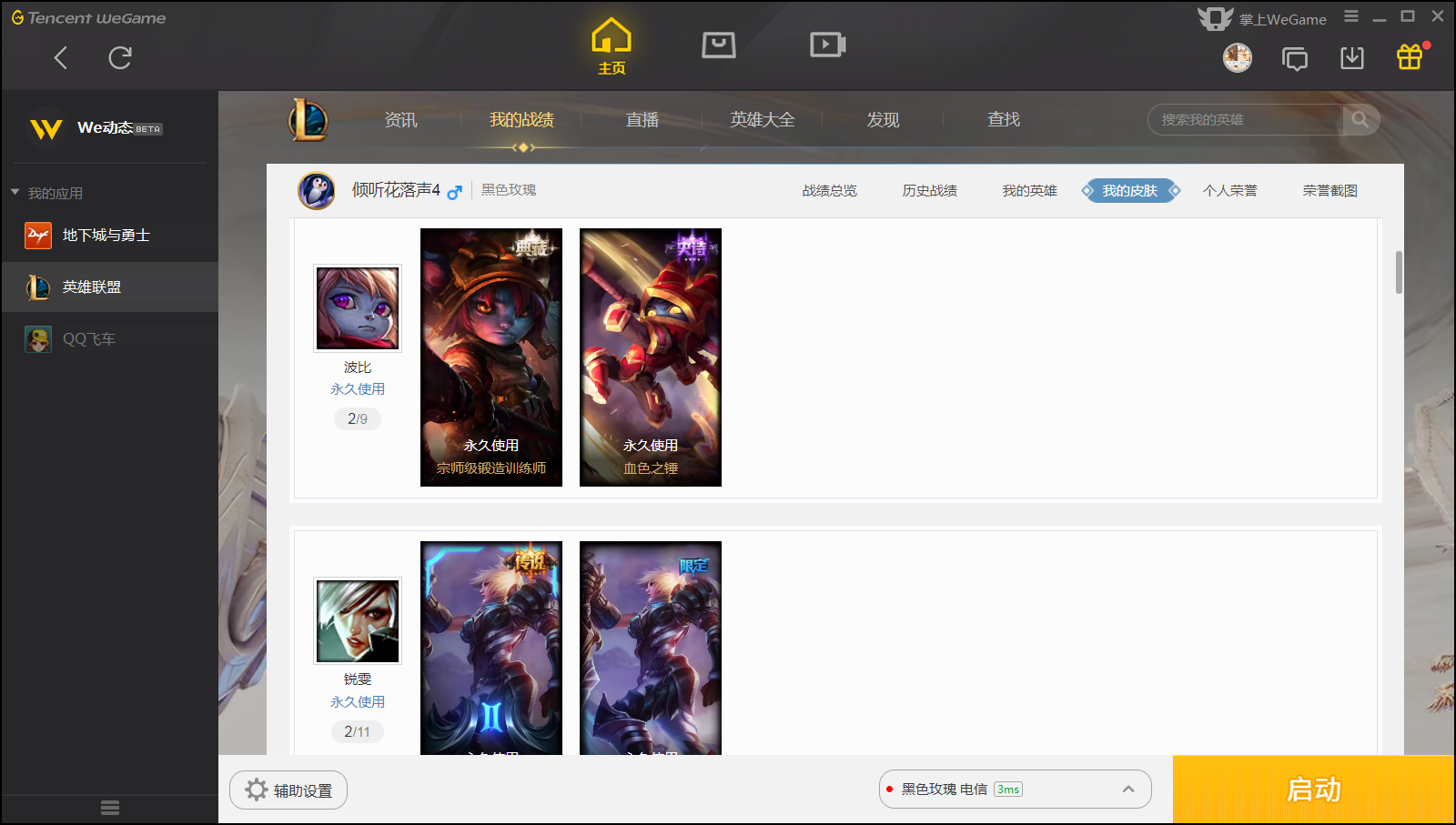Click the summoner name 倾听花落声4
The image size is (1456, 825).
(396, 190)
